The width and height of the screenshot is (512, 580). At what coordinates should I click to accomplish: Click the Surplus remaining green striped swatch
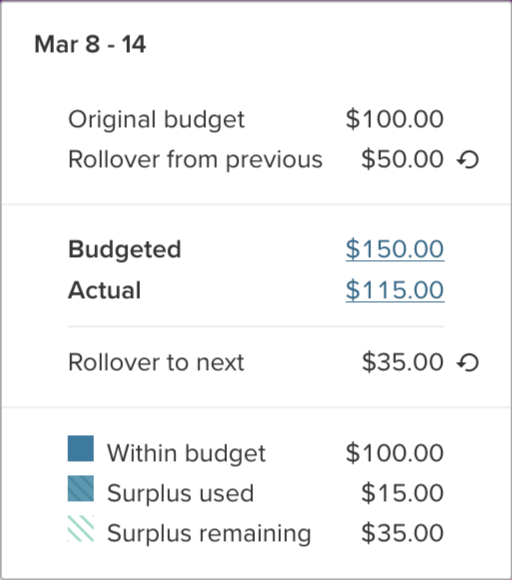(x=81, y=529)
